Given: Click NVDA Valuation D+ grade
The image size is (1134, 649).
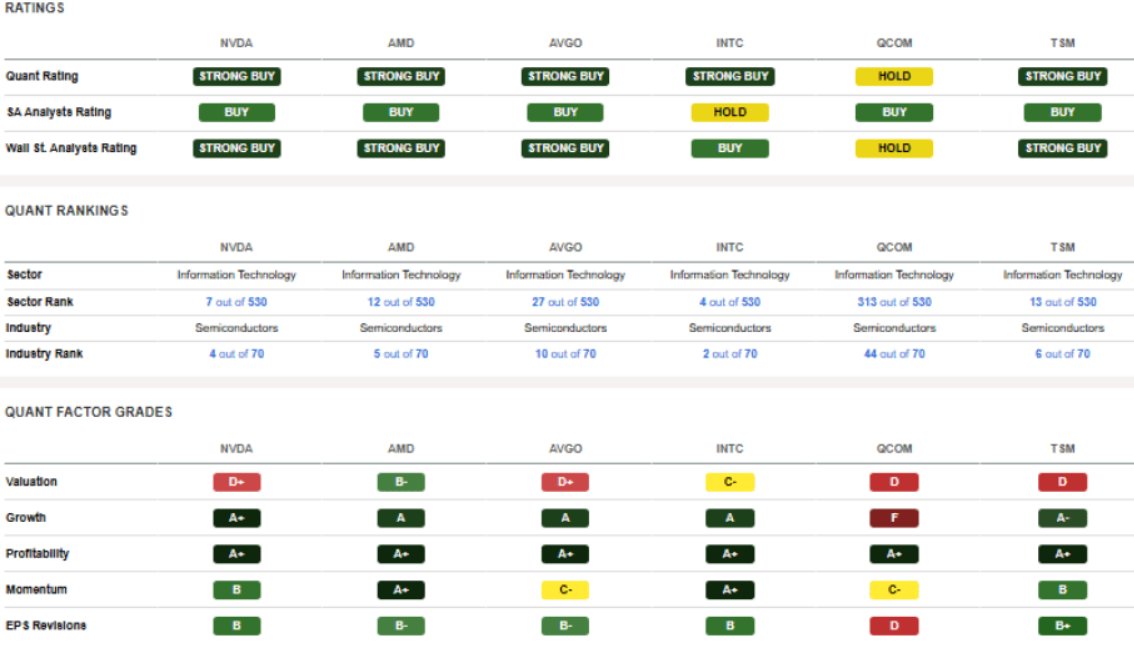Looking at the screenshot, I should click(236, 482).
